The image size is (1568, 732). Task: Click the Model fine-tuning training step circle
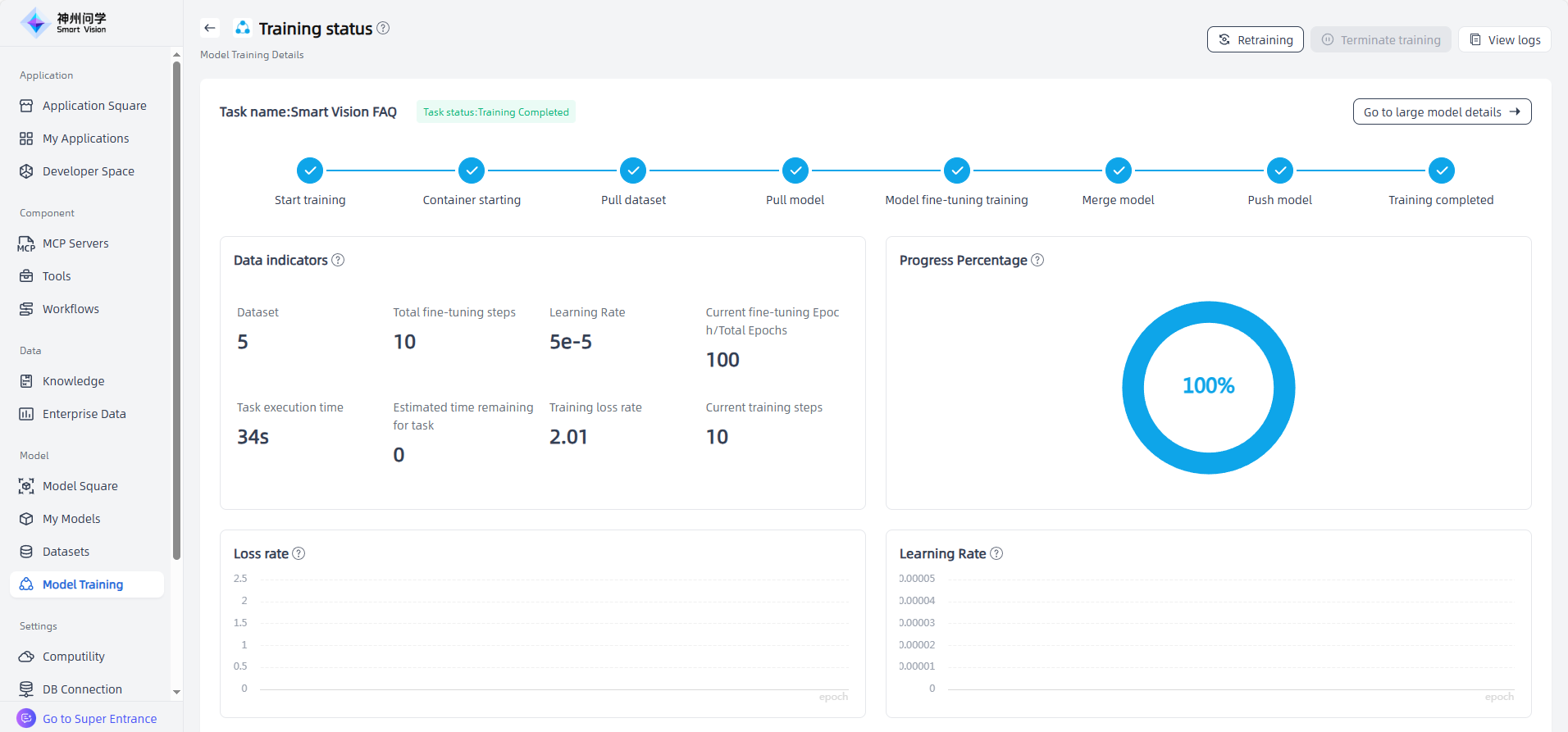[956, 170]
